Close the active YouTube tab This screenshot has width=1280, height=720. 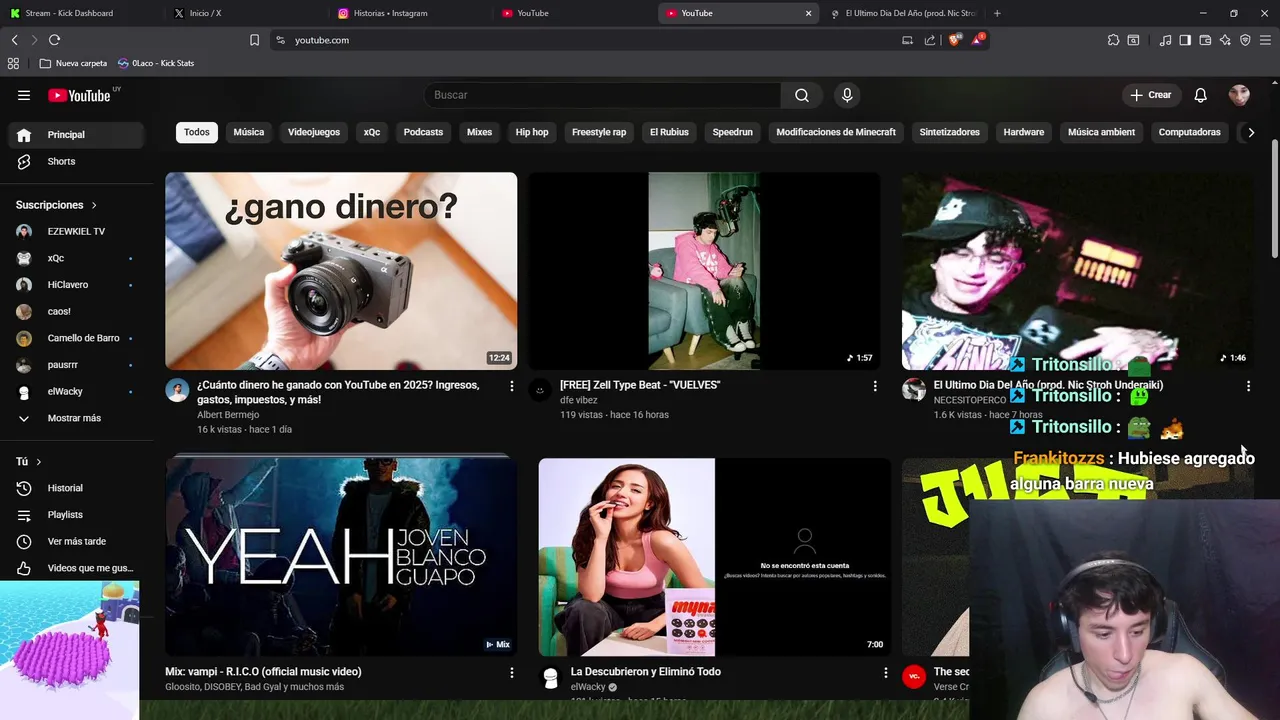point(808,13)
